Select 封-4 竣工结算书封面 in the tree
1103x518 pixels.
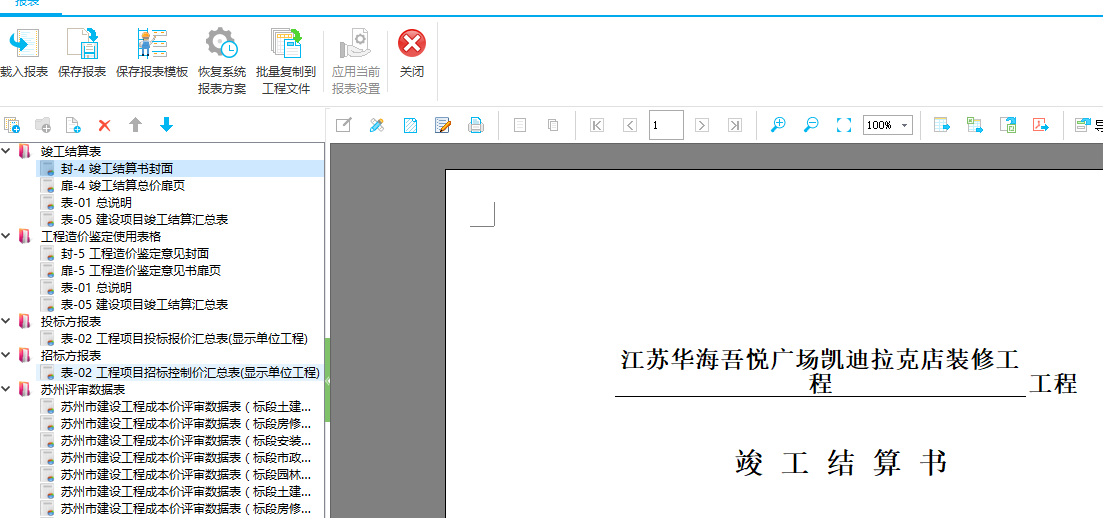click(x=117, y=168)
